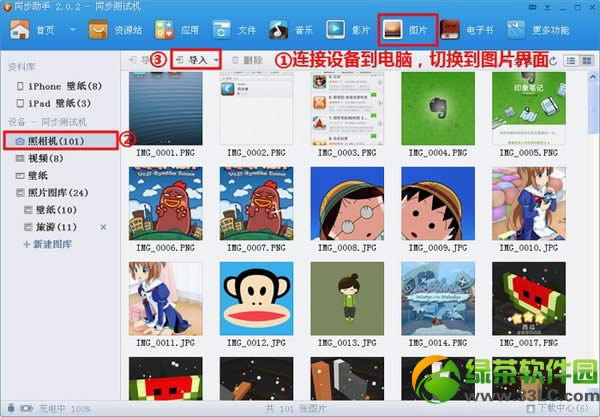Select thumbnail IMG_0007.PNG
600x417 pixels.
pyautogui.click(x=256, y=204)
